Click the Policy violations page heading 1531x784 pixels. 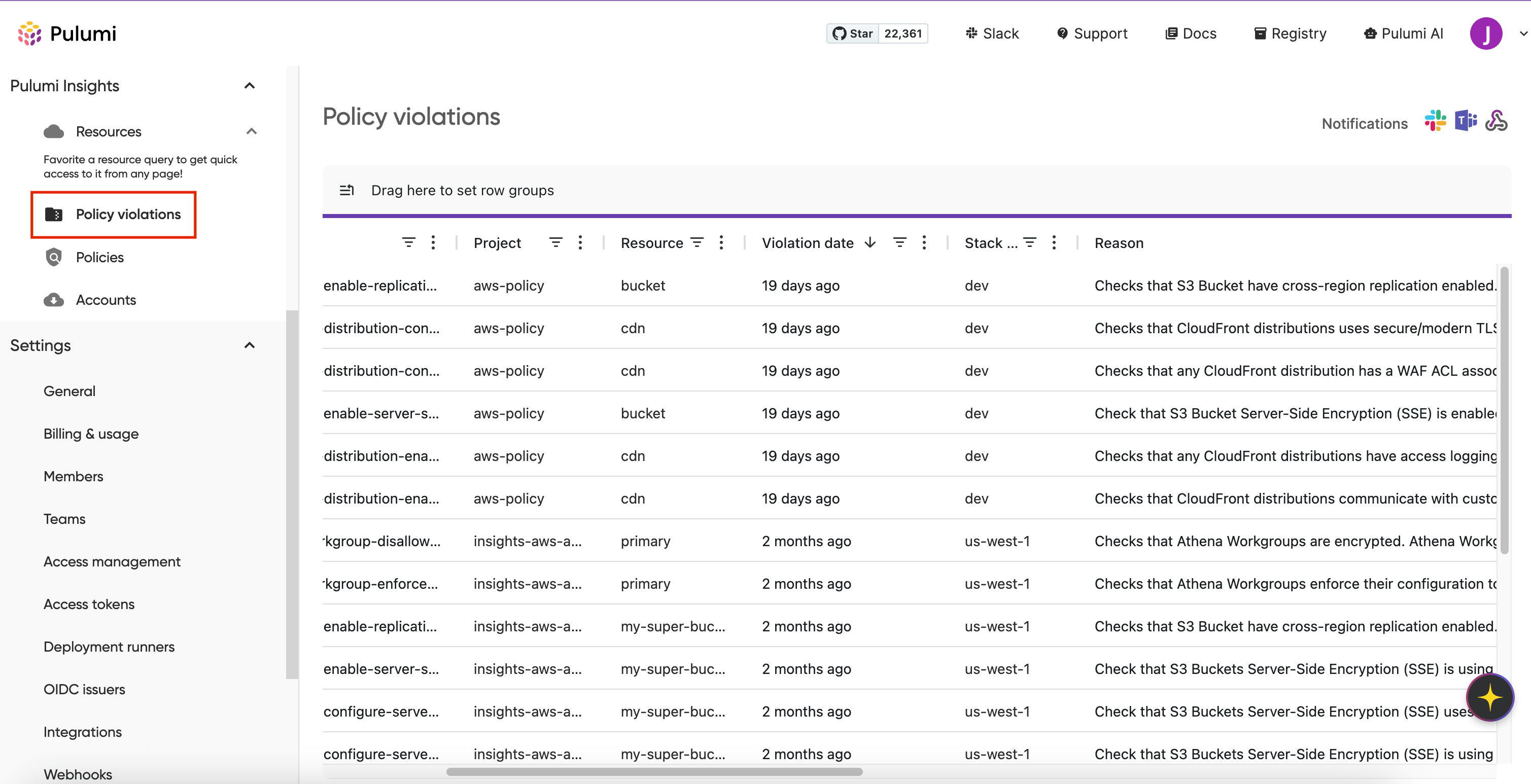click(x=411, y=117)
